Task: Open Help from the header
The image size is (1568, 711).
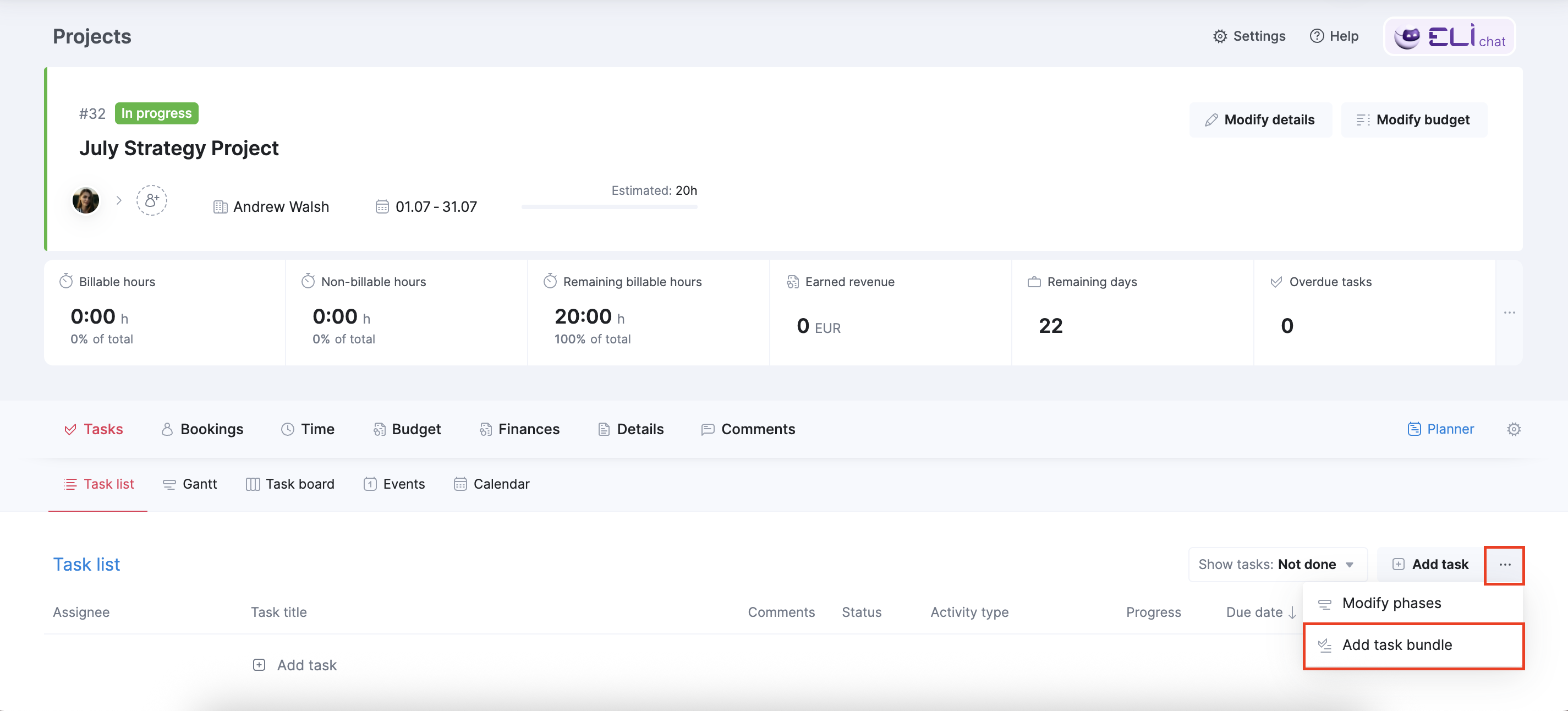Action: (1334, 36)
